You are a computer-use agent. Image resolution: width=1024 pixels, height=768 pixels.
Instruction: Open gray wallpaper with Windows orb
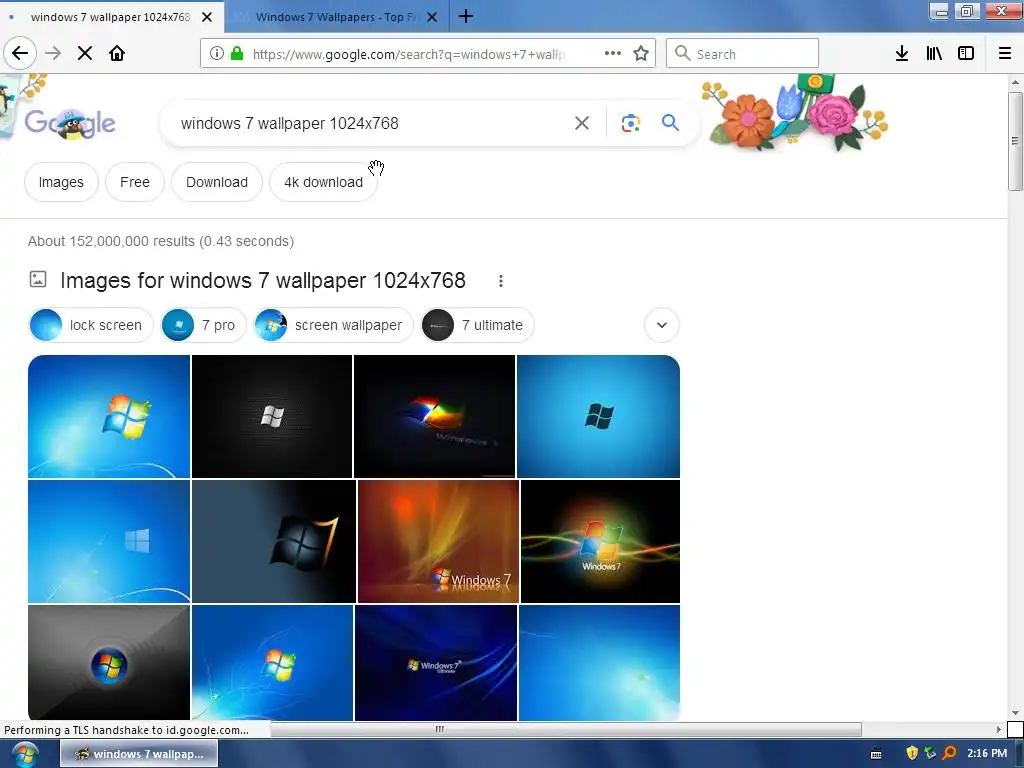(109, 663)
